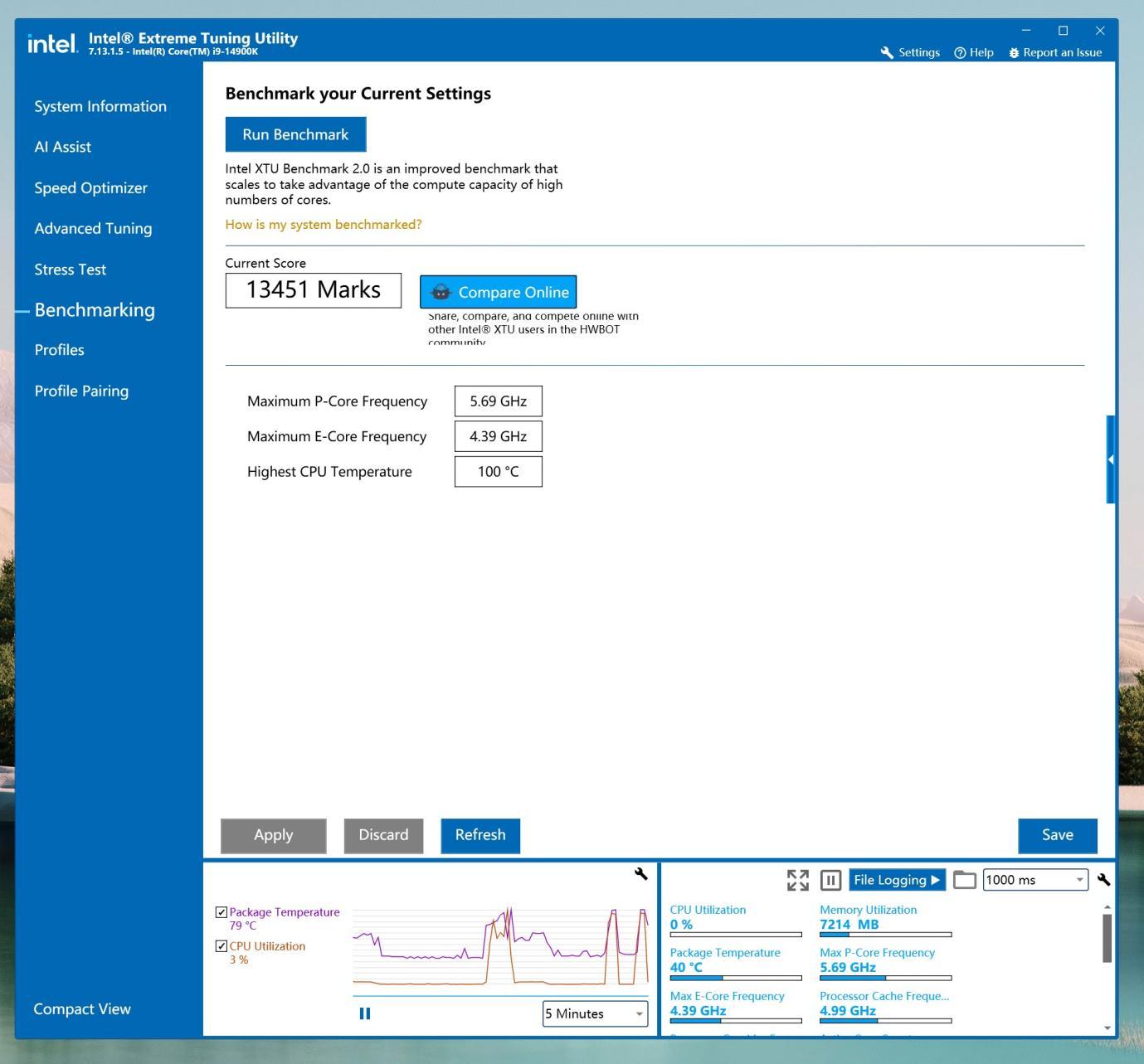The image size is (1144, 1064).
Task: Open Help from the title bar
Action: (974, 52)
